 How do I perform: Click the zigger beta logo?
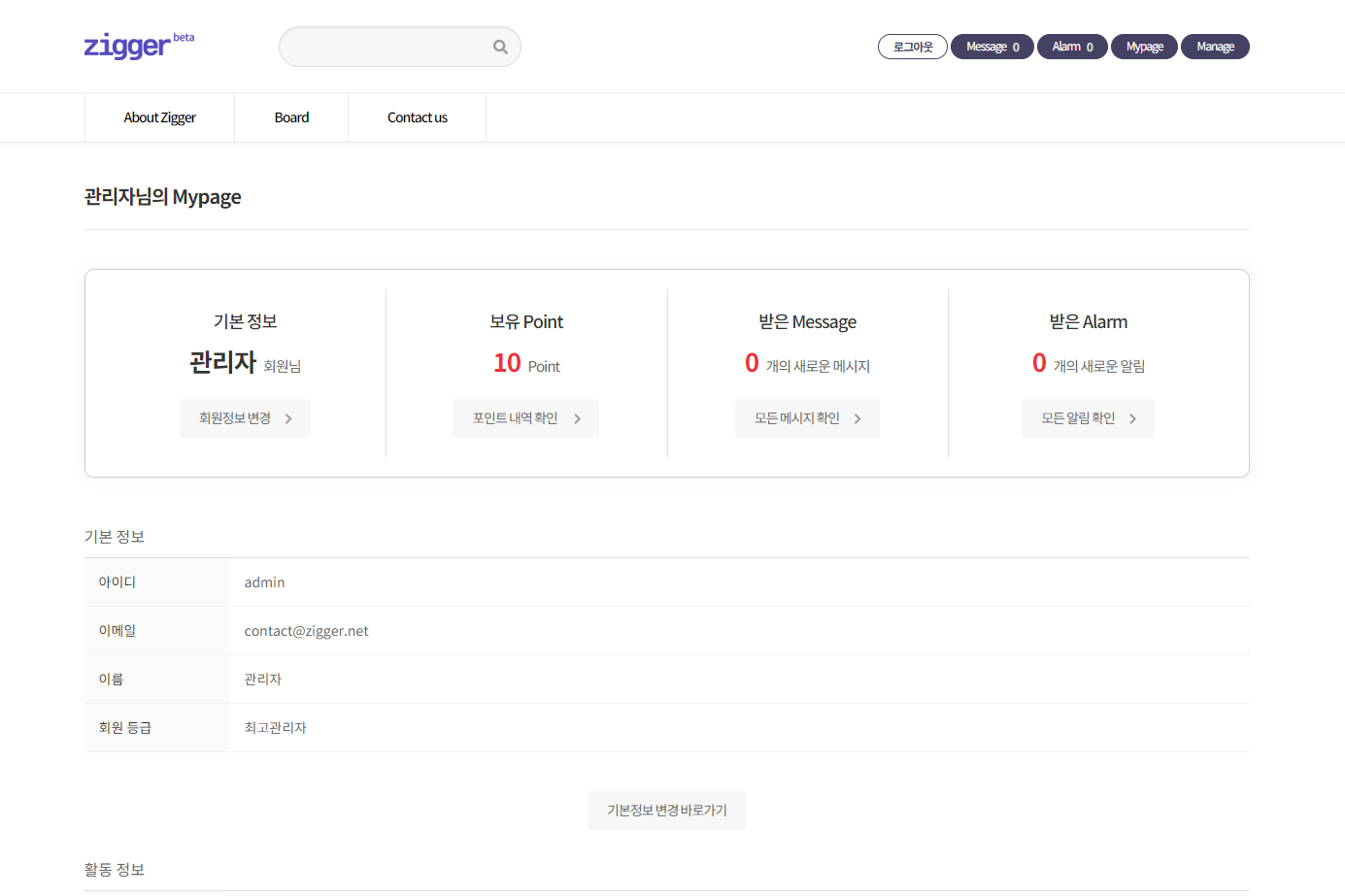pyautogui.click(x=139, y=45)
